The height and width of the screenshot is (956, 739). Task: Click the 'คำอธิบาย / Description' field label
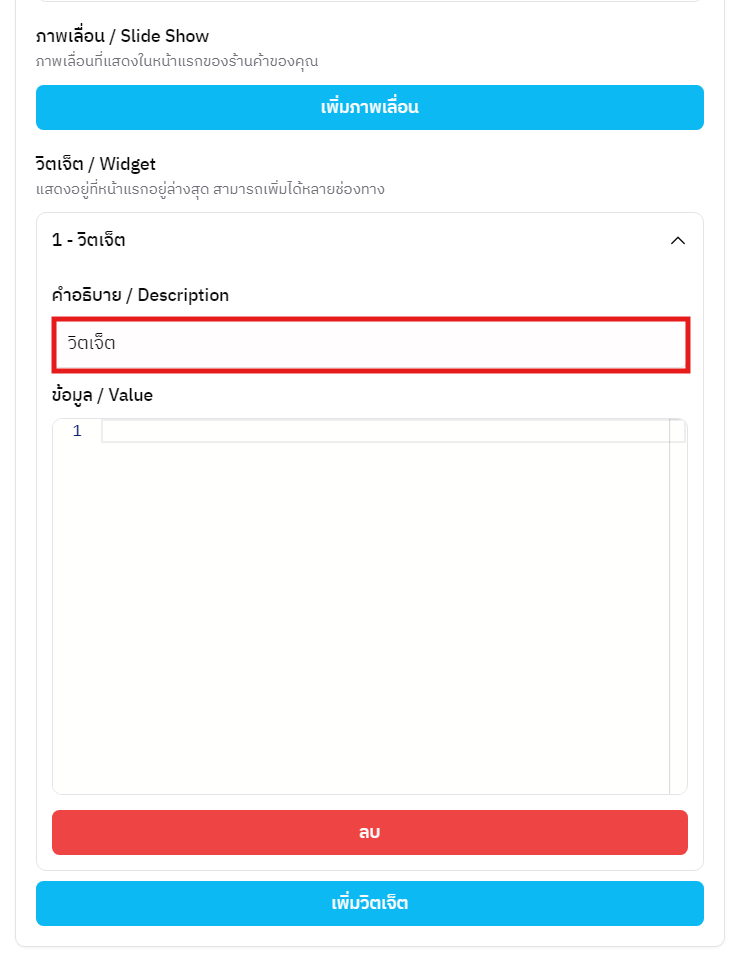point(140,295)
